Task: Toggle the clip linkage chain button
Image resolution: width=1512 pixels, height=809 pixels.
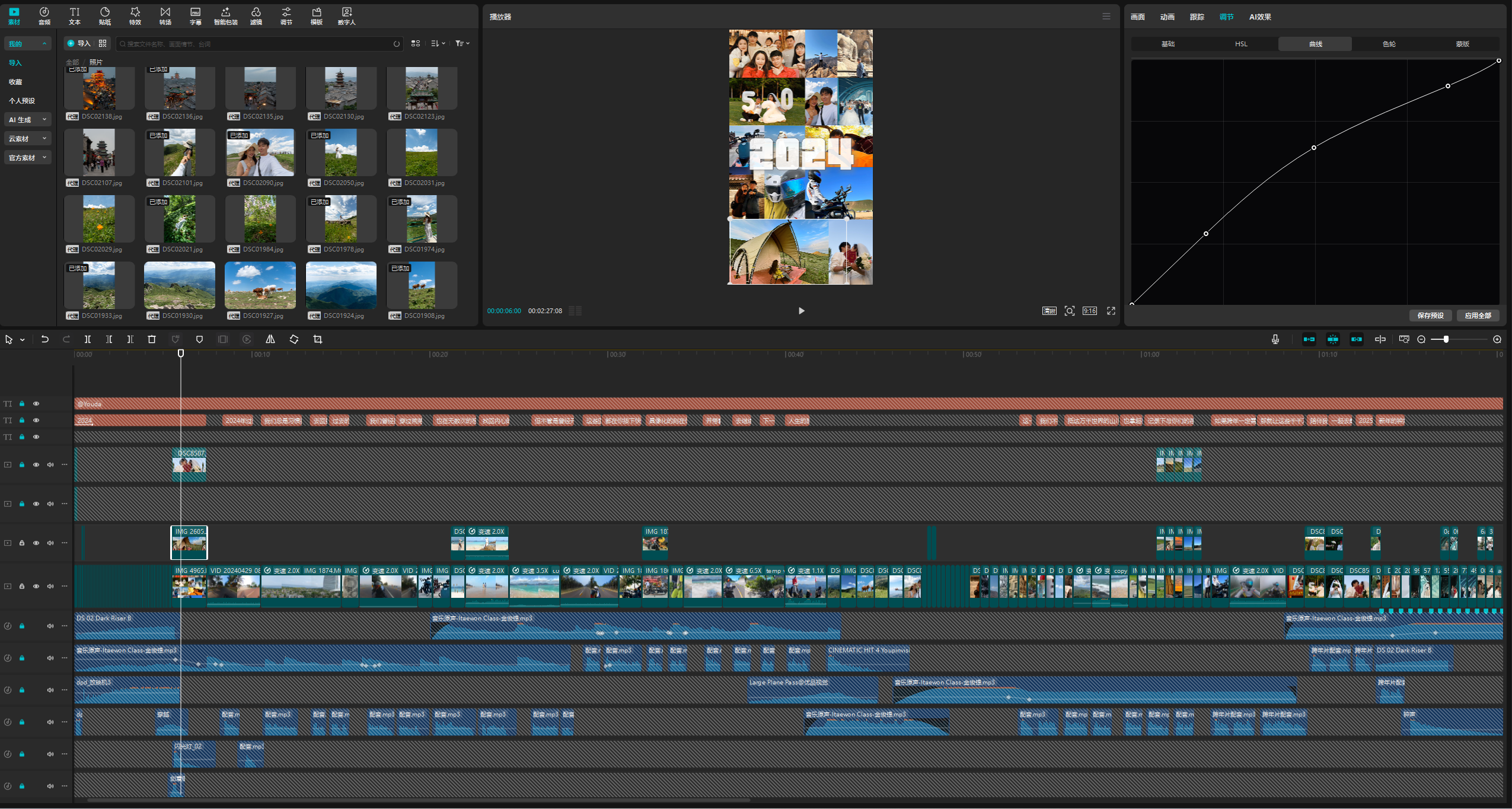Action: click(1356, 339)
